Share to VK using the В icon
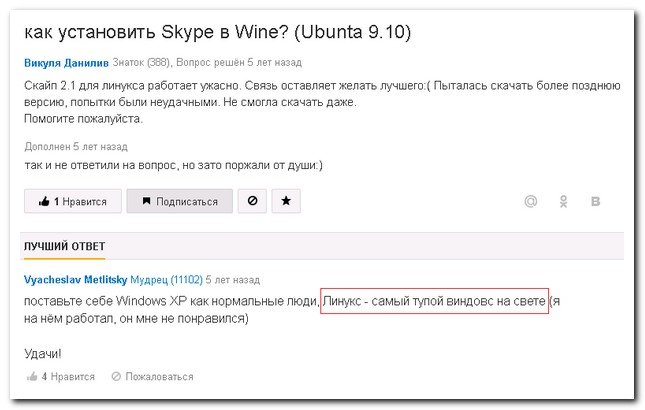Image resolution: width=645 pixels, height=410 pixels. coord(597,202)
